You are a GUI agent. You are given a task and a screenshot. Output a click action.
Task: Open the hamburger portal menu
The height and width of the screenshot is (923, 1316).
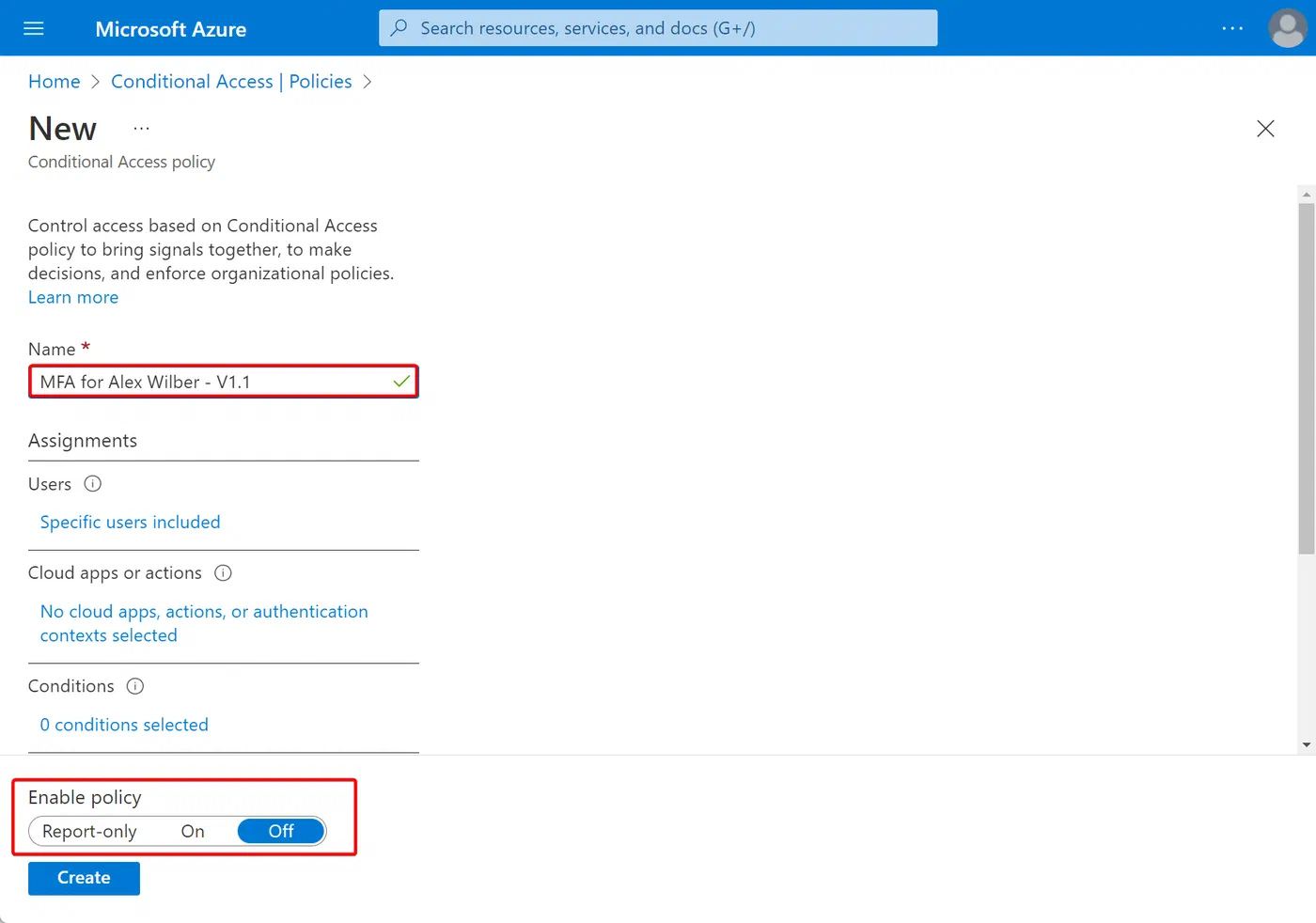point(34,28)
